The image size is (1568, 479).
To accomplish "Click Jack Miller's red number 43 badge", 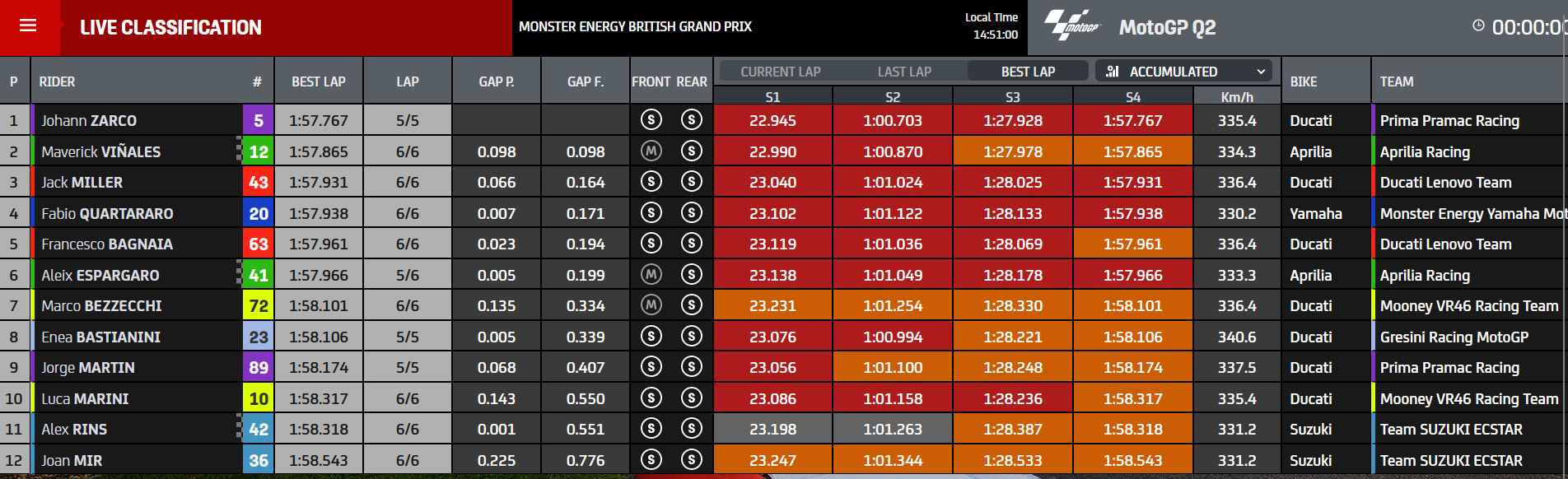I will pos(259,182).
